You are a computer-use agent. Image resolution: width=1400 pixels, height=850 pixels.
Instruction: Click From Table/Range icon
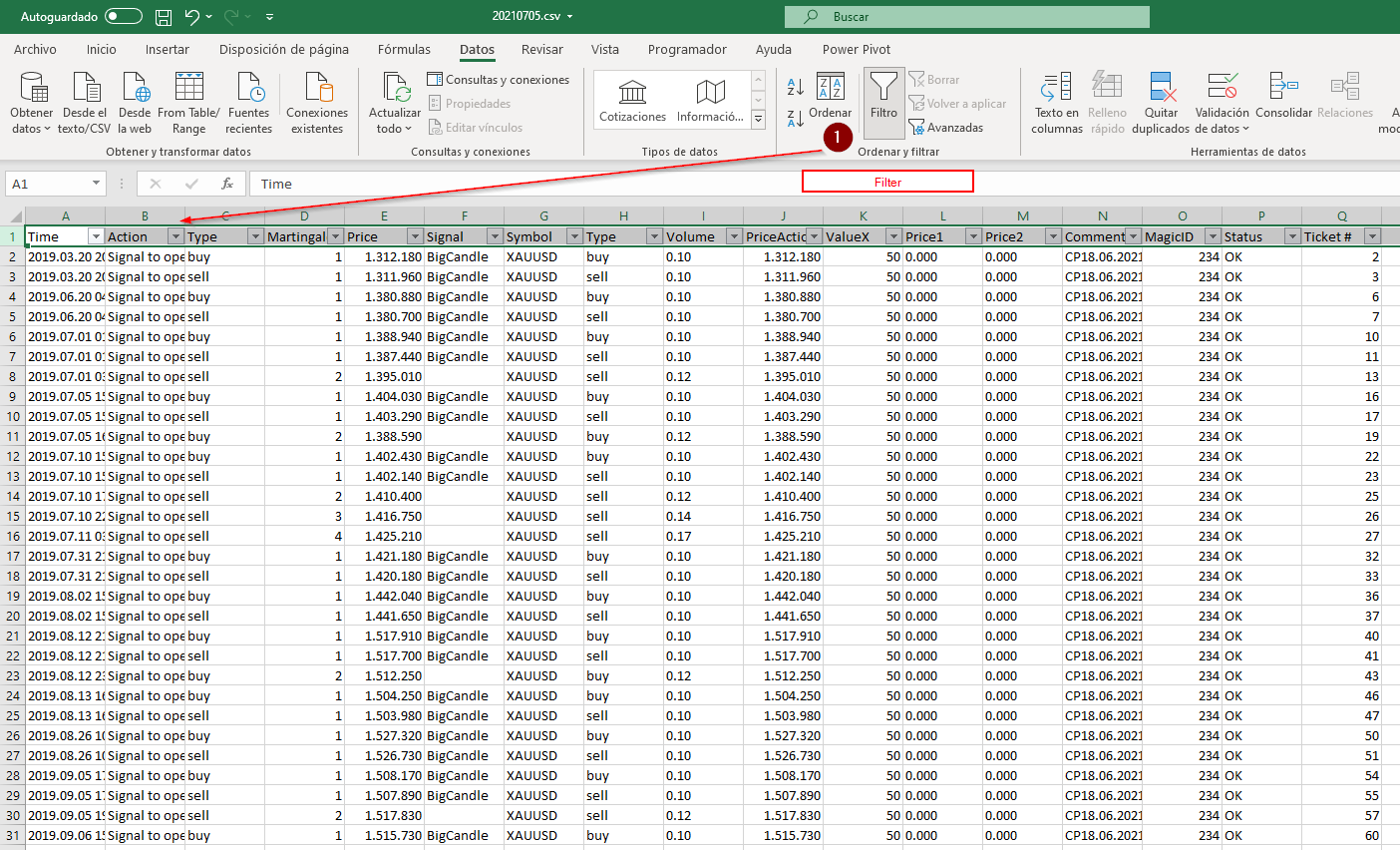pos(188,103)
